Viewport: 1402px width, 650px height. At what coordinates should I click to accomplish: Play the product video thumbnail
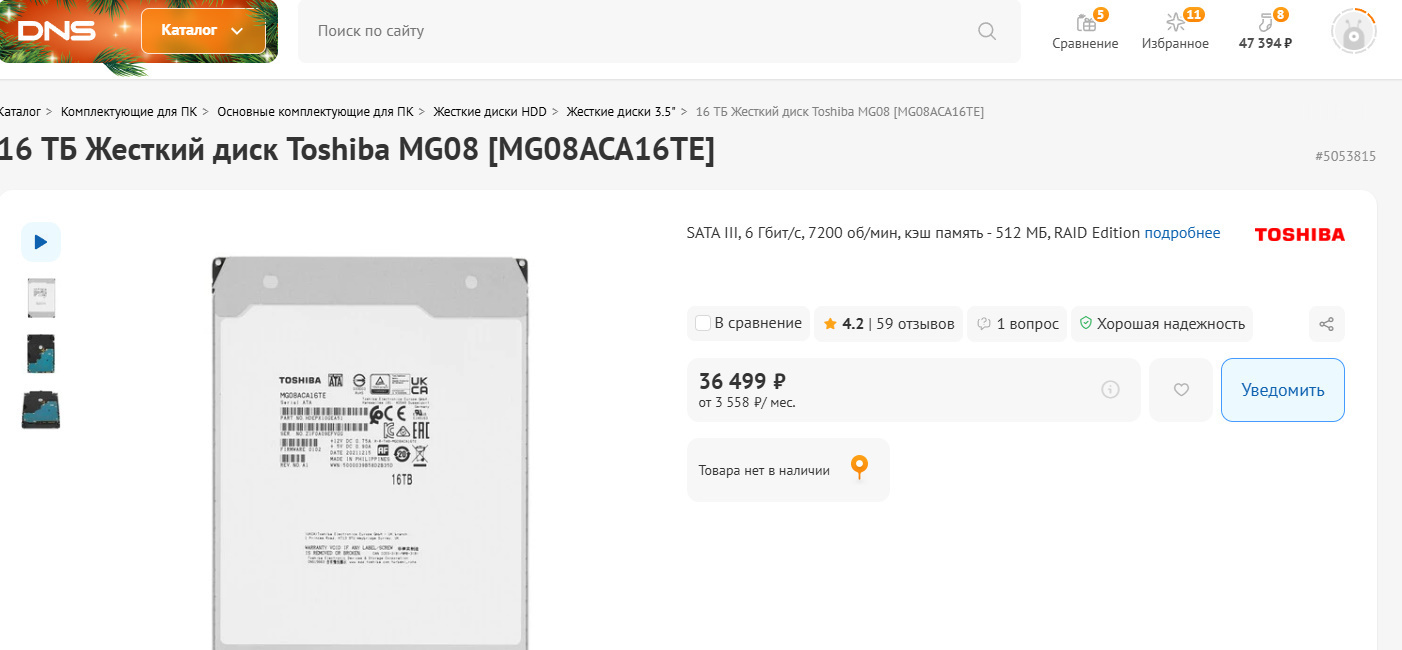tap(41, 242)
